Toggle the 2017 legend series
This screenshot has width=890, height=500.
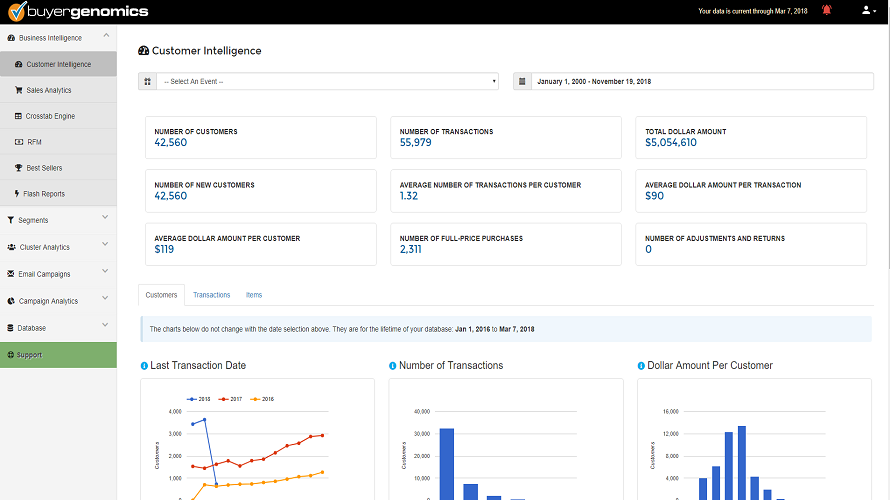point(230,399)
